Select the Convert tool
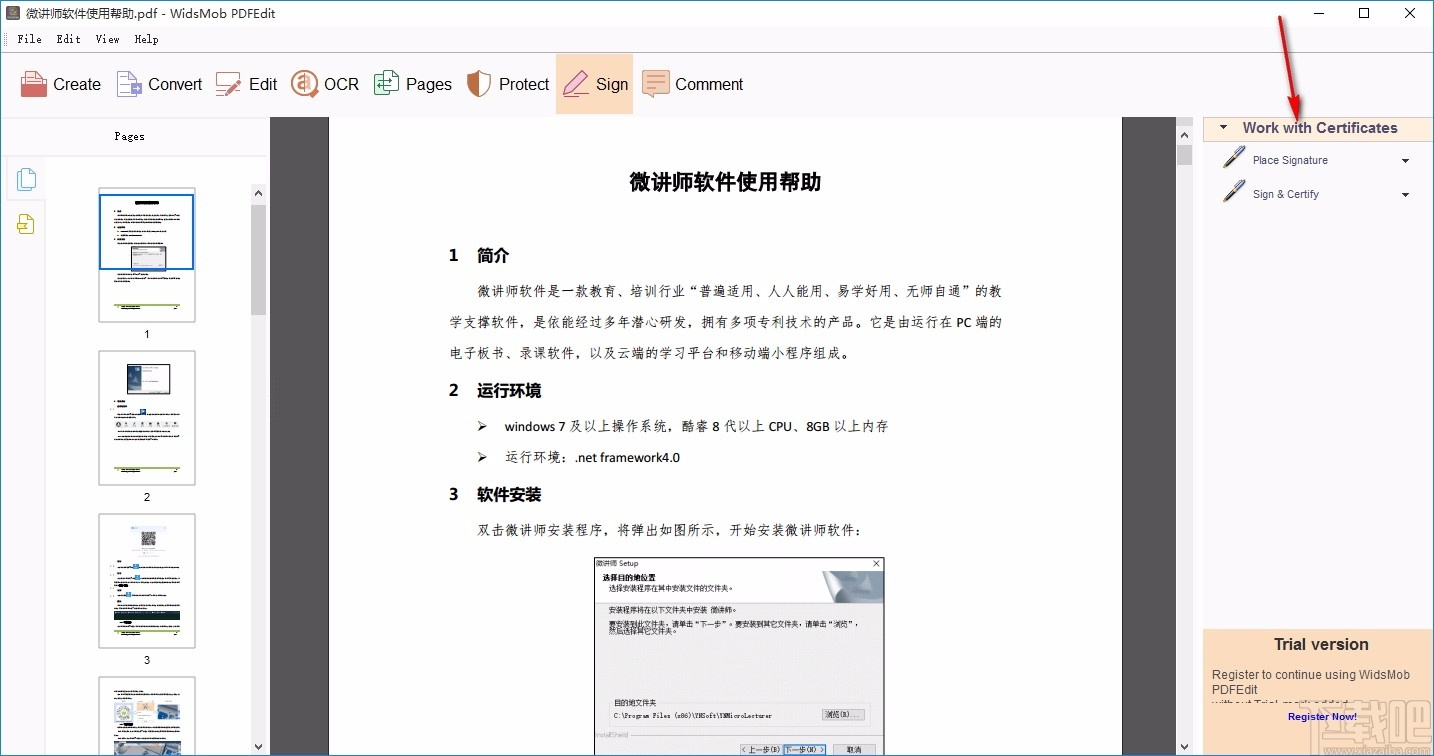Viewport: 1434px width, 756px height. (x=158, y=84)
